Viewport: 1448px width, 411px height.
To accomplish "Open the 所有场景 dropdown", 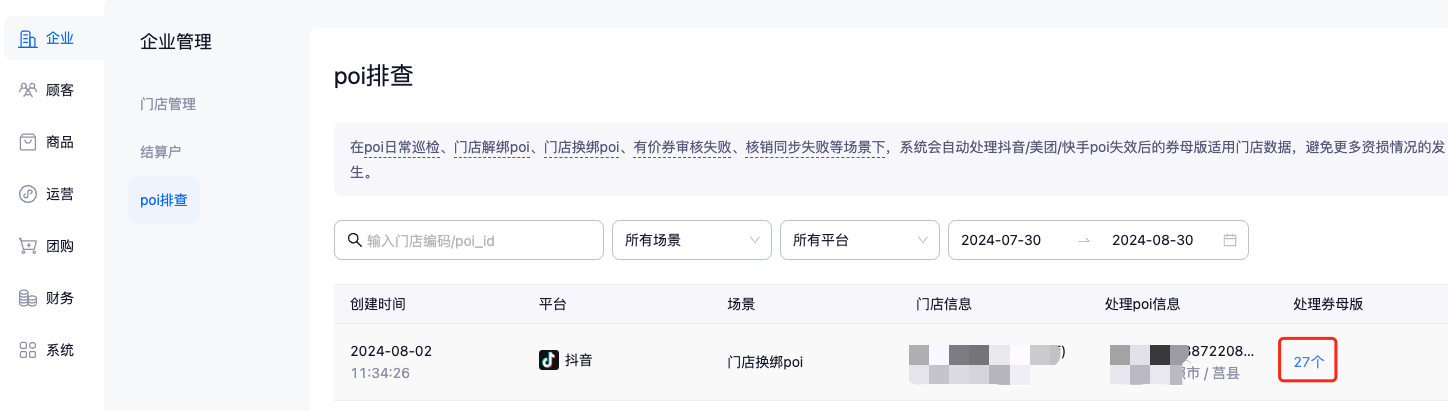I will (691, 240).
